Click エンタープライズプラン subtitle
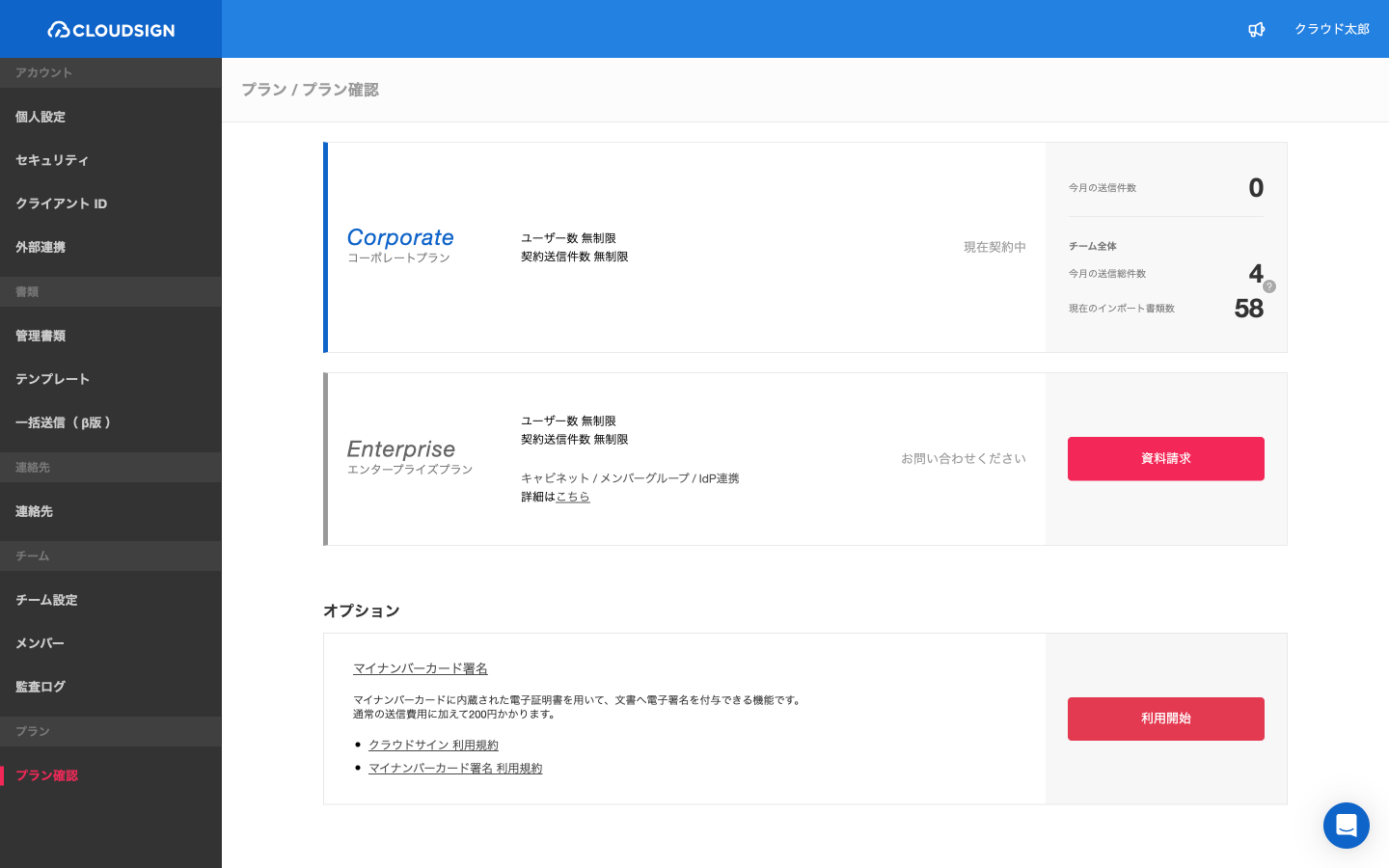Image resolution: width=1389 pixels, height=868 pixels. (410, 470)
